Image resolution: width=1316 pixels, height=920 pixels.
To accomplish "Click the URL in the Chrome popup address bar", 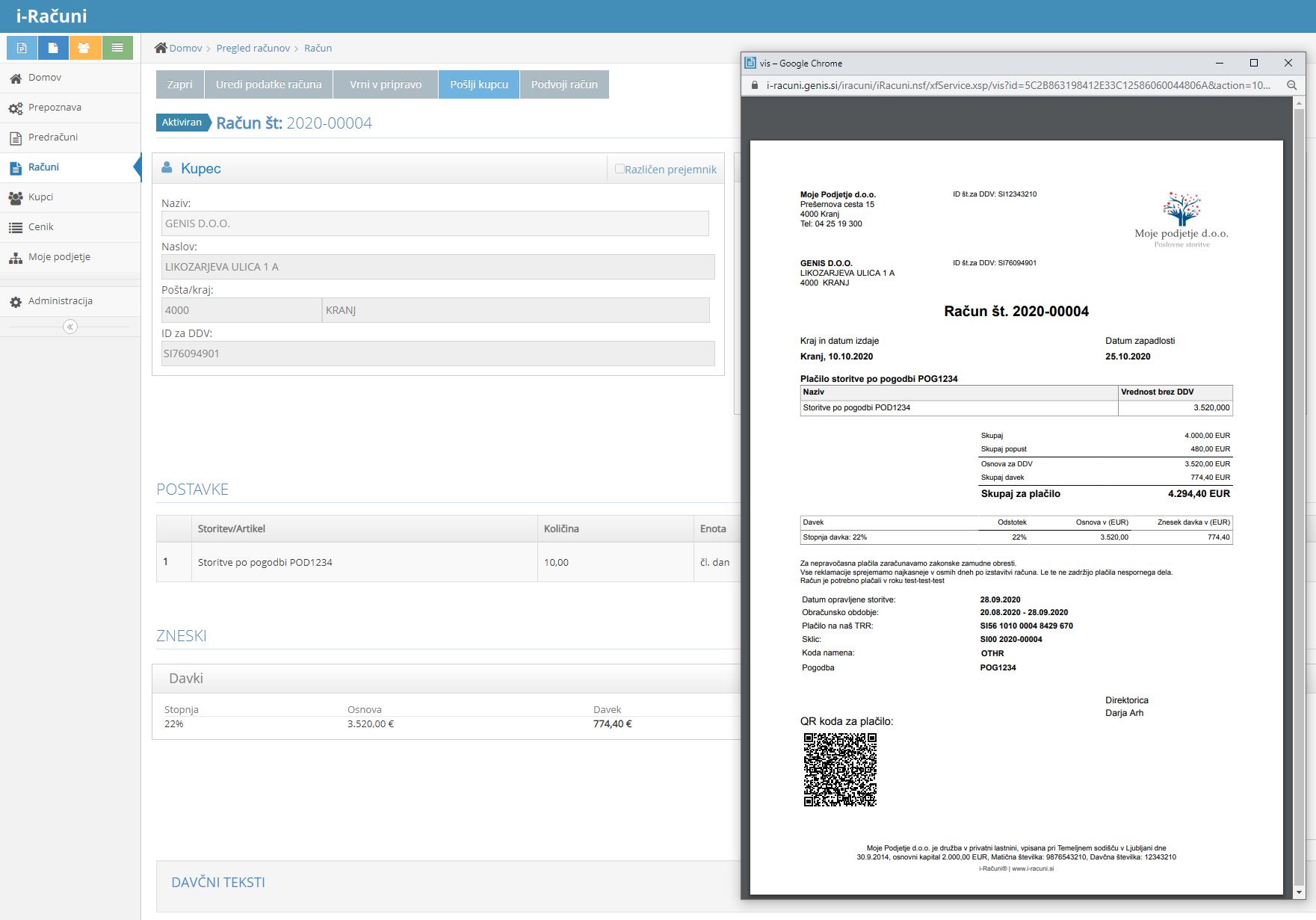I will click(1018, 85).
